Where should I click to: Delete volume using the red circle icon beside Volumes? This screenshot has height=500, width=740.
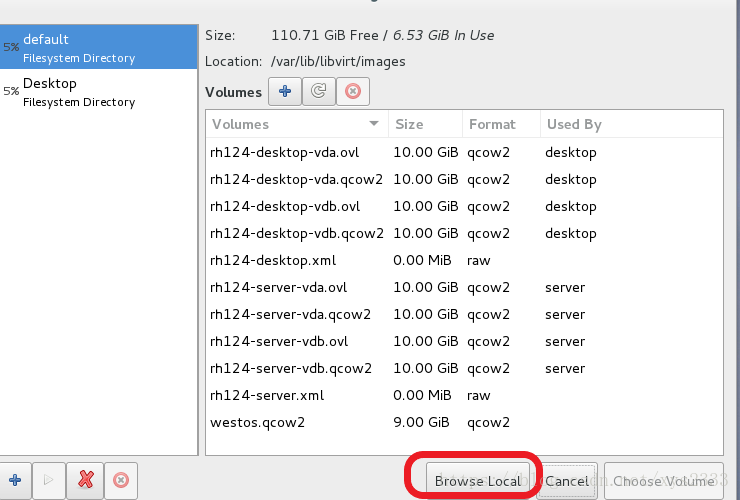(353, 91)
